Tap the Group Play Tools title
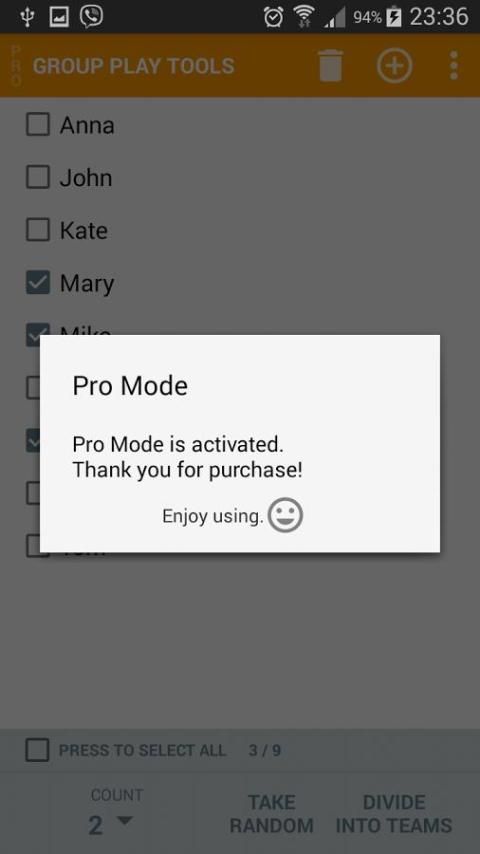The height and width of the screenshot is (854, 480). (x=133, y=66)
